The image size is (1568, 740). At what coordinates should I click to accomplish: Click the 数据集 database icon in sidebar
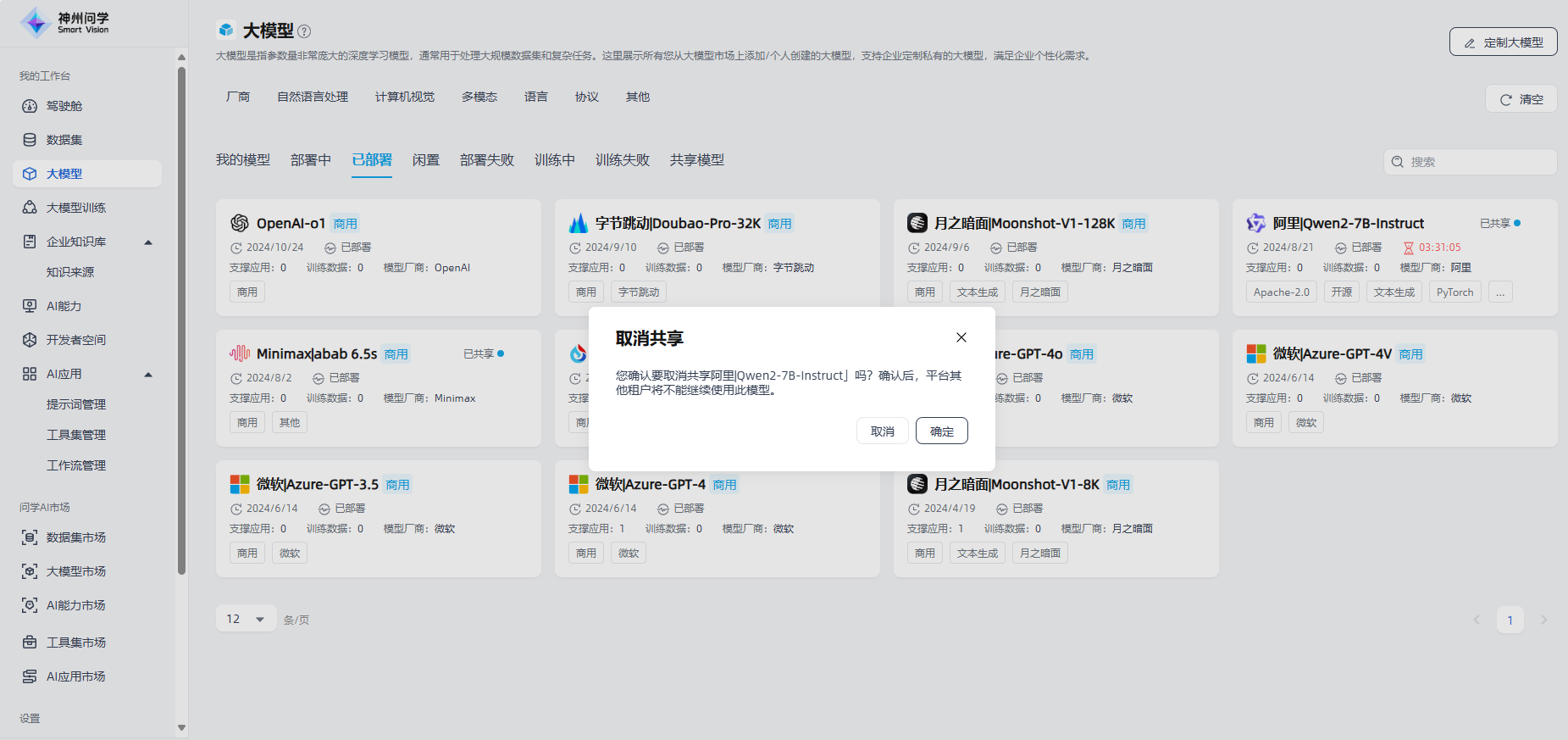30,140
